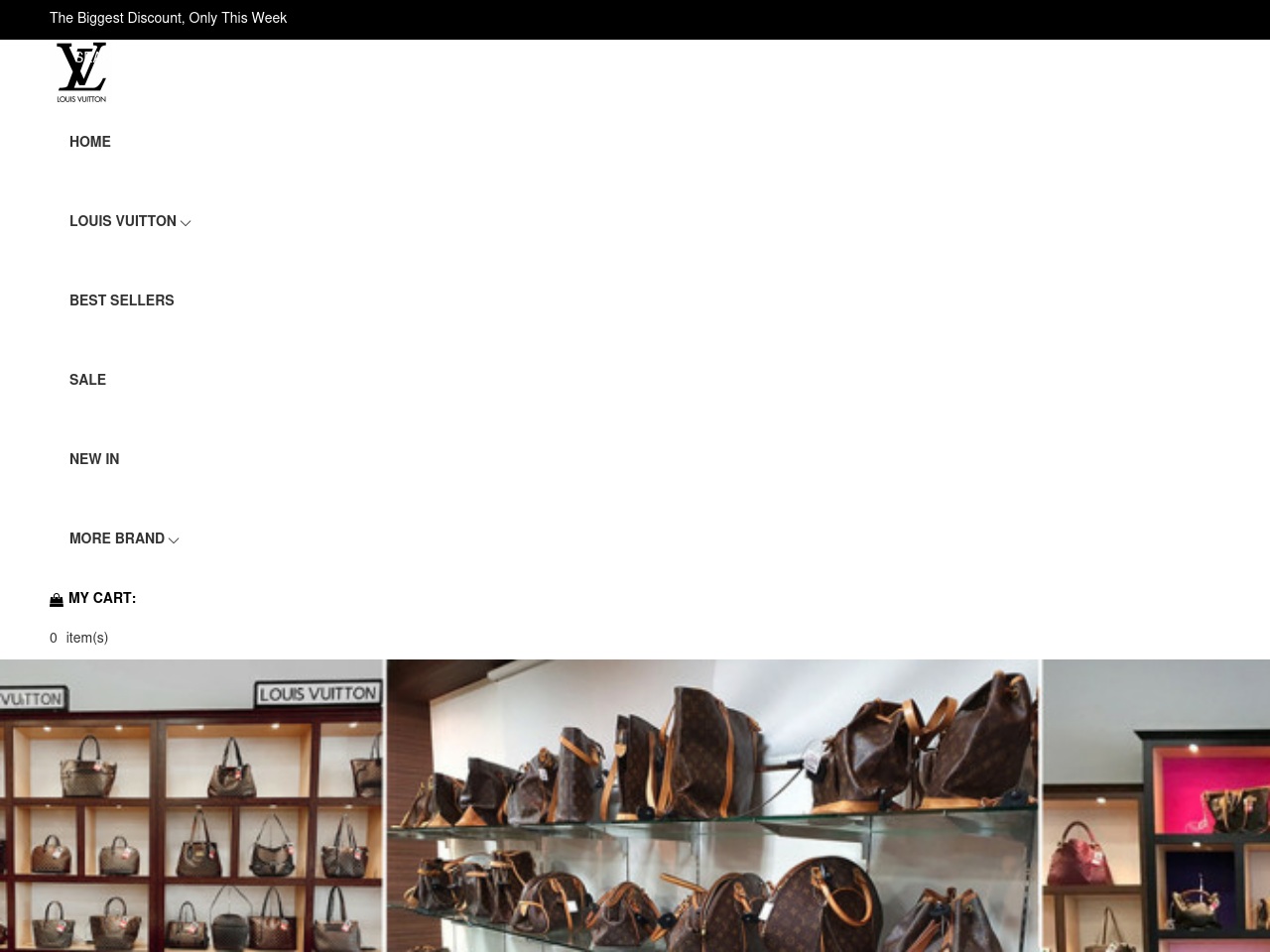Open the SALE section
Screen dimensions: 1270x952
click(87, 380)
